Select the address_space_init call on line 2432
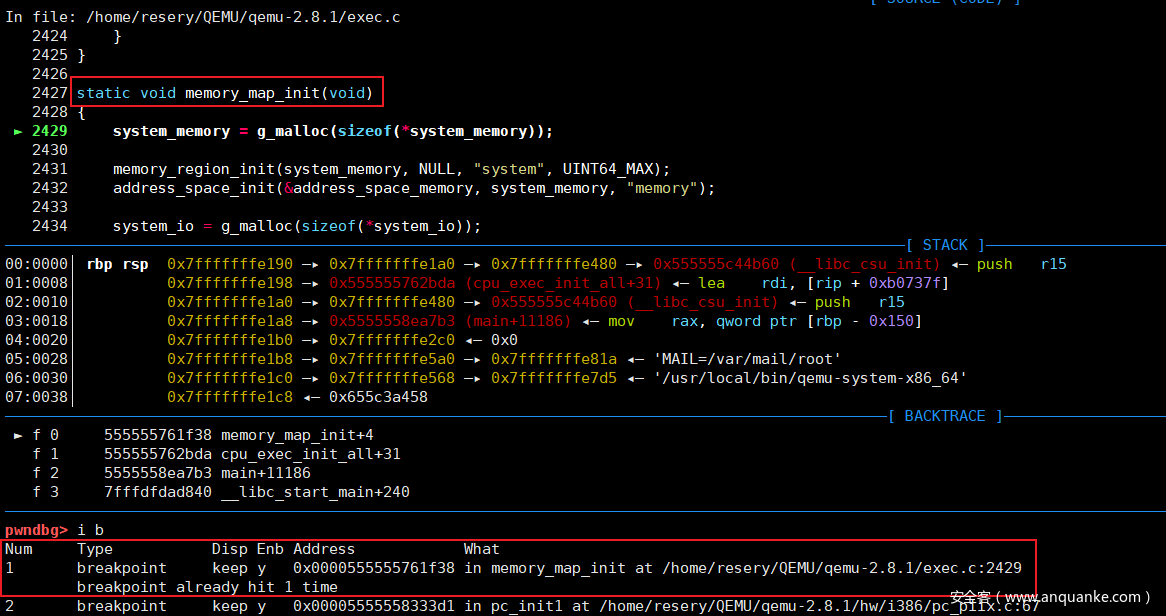This screenshot has height=616, width=1166. [413, 188]
